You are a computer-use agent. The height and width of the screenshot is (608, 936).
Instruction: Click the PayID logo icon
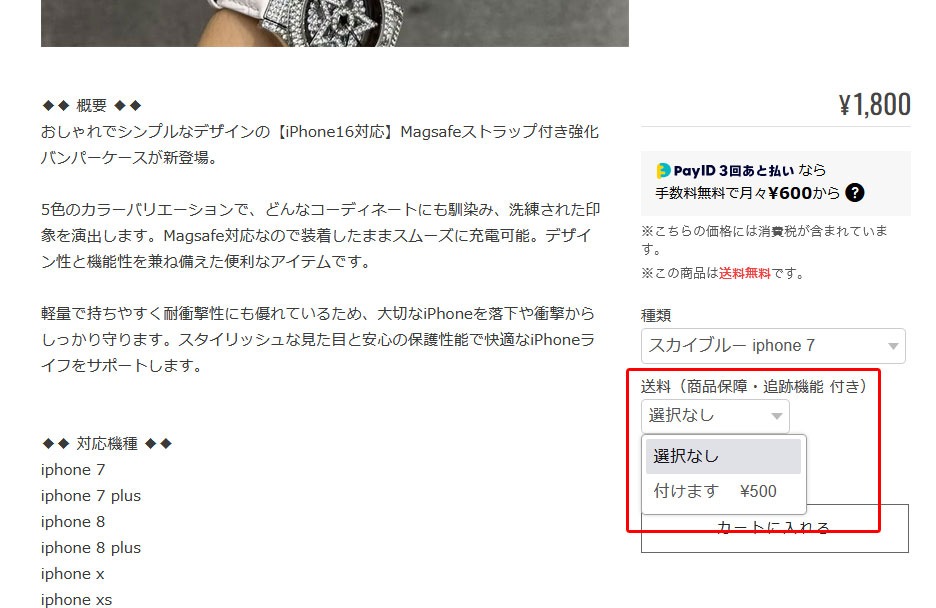coord(663,171)
